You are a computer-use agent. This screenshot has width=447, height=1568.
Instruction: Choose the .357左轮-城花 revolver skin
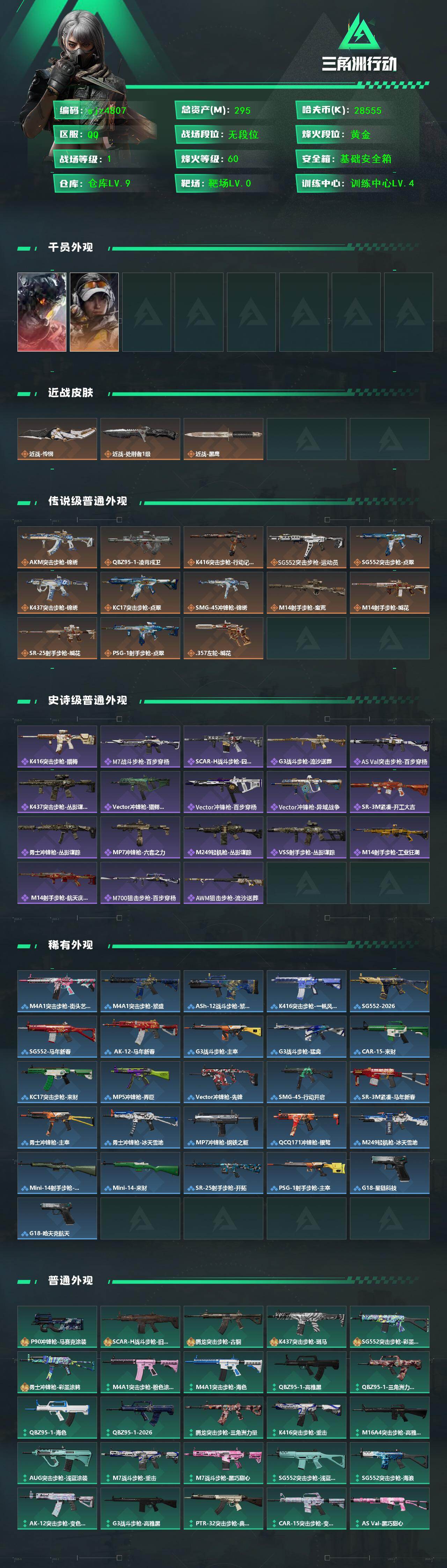coord(223,638)
